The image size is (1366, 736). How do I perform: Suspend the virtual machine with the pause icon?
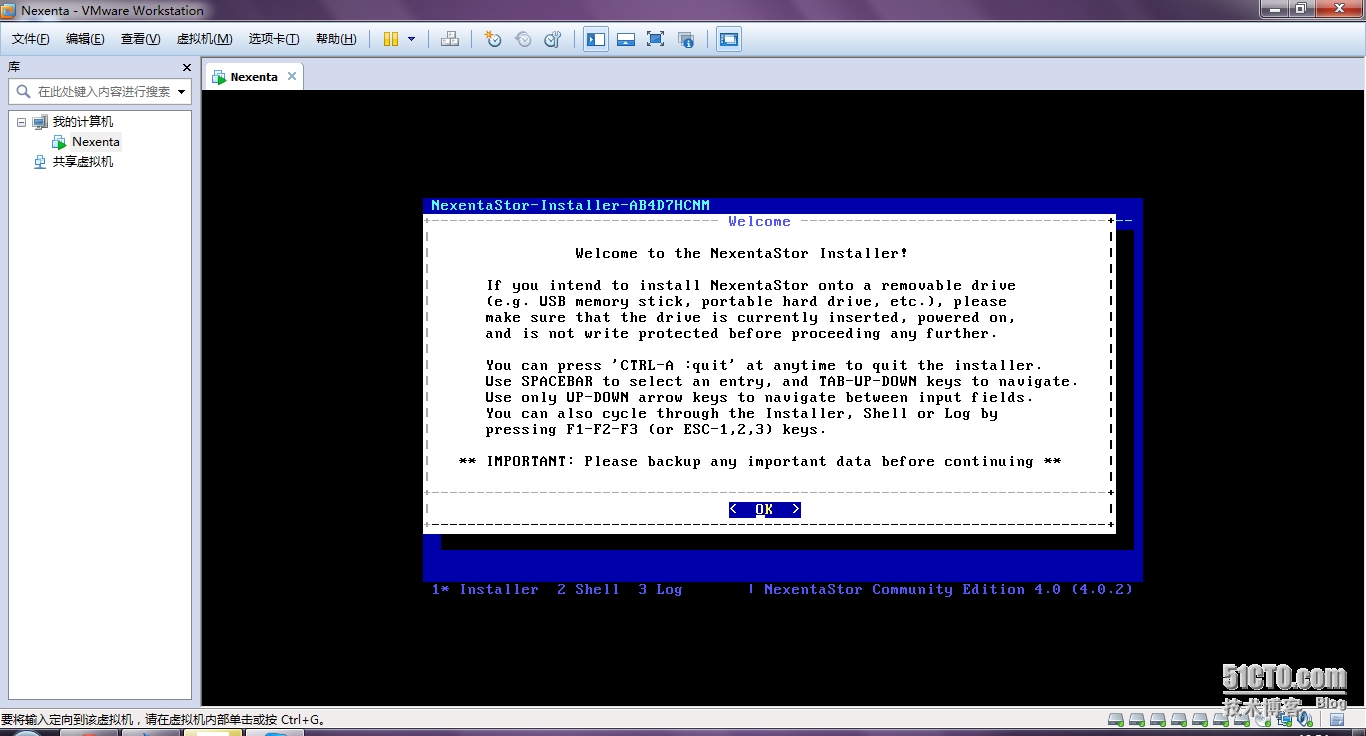[391, 39]
